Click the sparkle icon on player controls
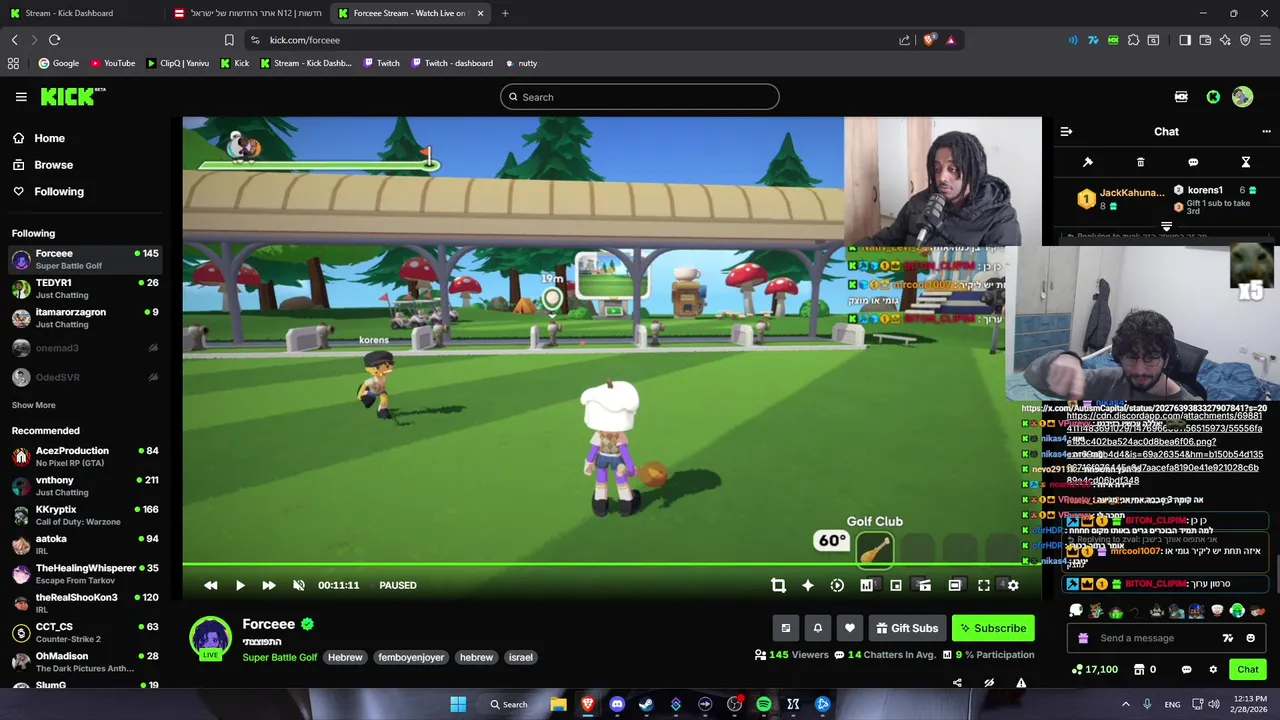This screenshot has height=720, width=1280. pos(808,585)
